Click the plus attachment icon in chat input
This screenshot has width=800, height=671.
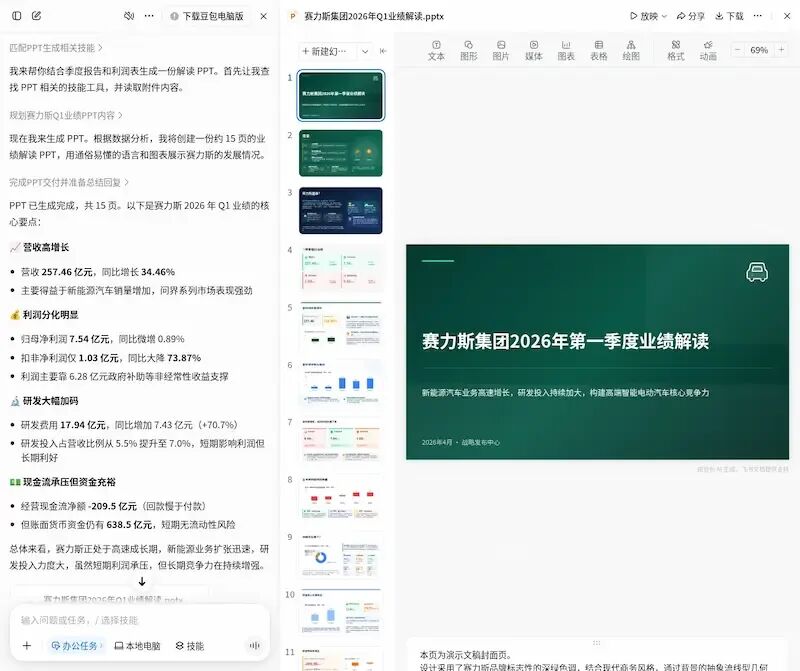click(27, 645)
